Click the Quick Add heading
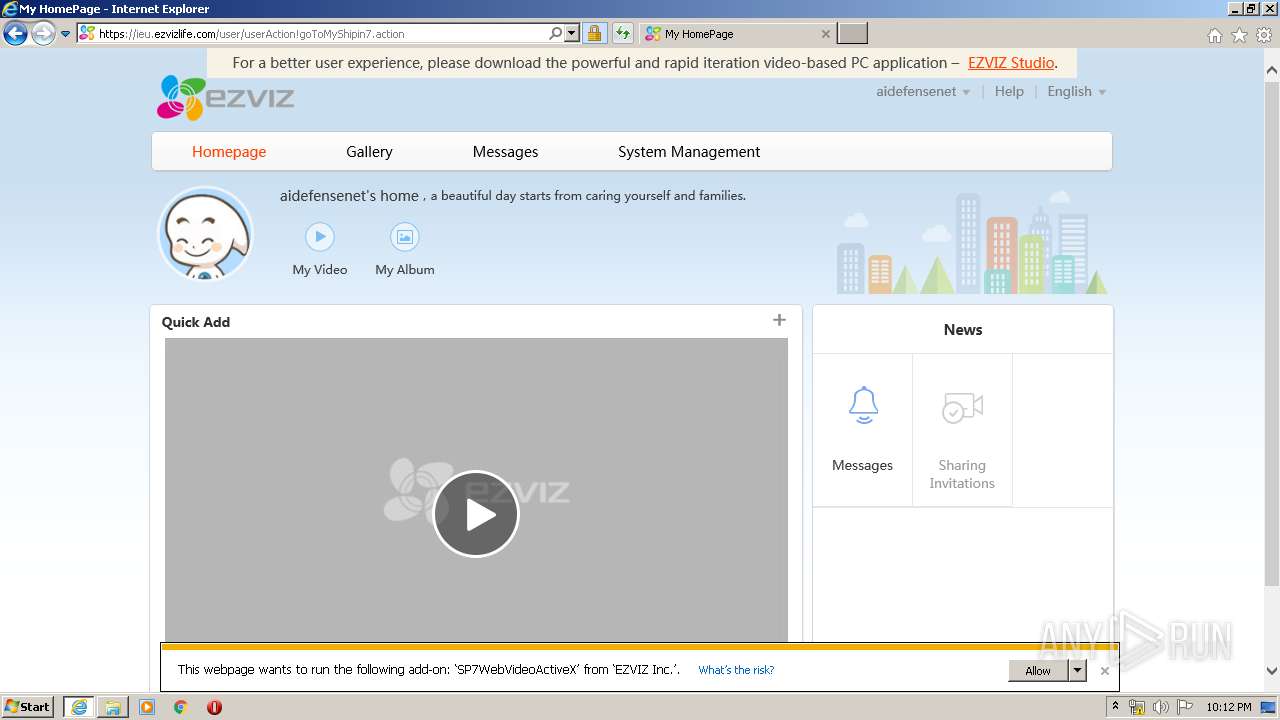 click(196, 322)
